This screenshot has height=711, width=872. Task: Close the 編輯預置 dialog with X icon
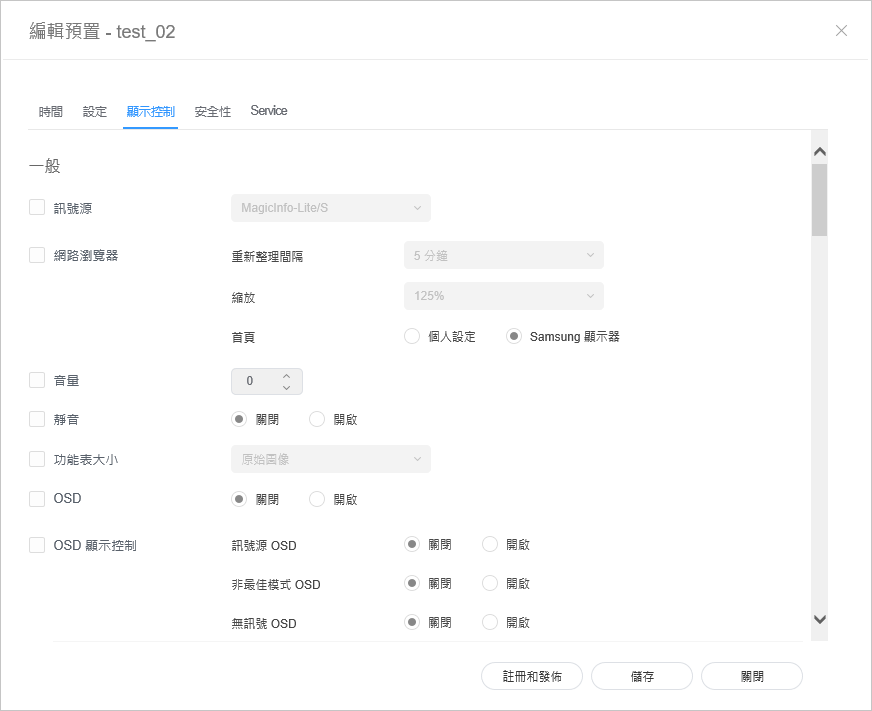(841, 31)
